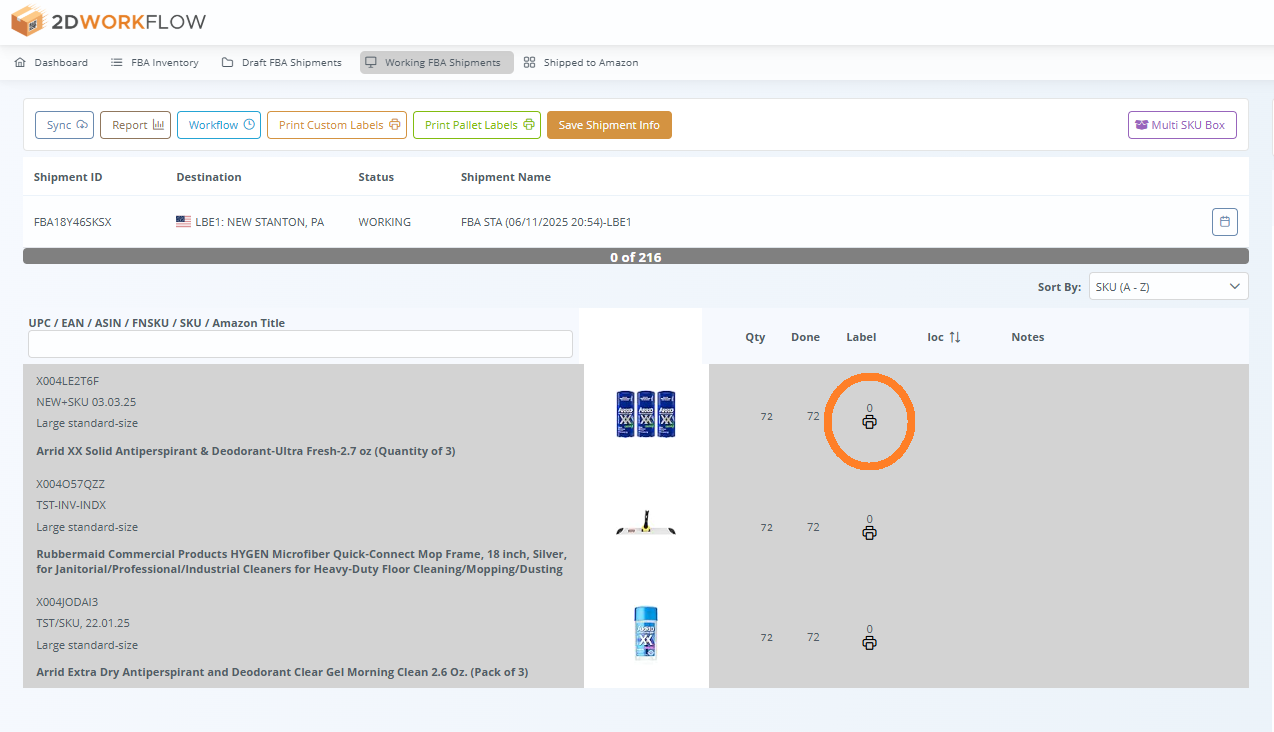The image size is (1274, 732).
Task: Click the Draft FBA Shipments folder icon
Action: (x=228, y=62)
